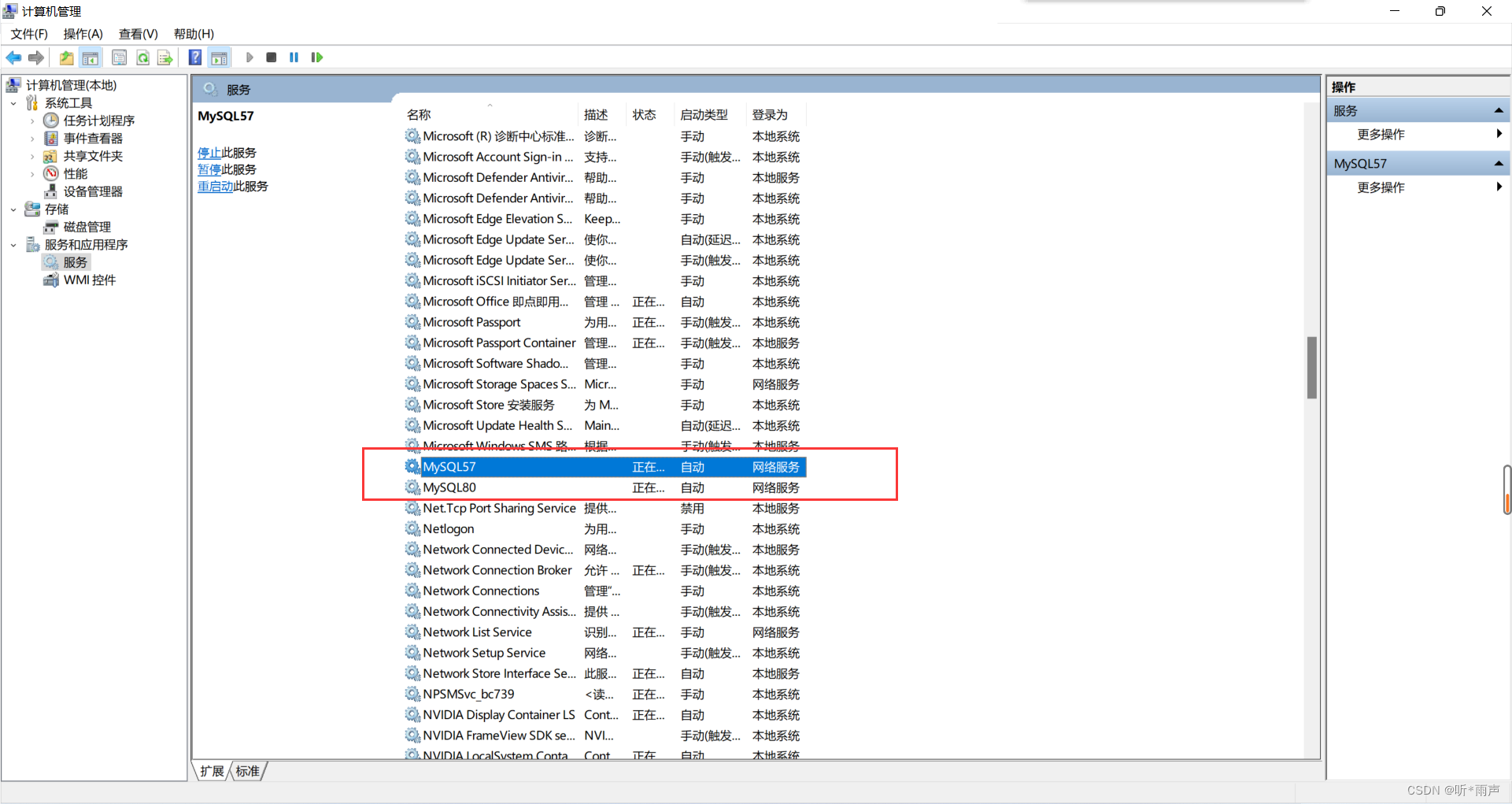Image resolution: width=1512 pixels, height=804 pixels.
Task: Expand the 事件查看器 tree node
Action: click(32, 139)
